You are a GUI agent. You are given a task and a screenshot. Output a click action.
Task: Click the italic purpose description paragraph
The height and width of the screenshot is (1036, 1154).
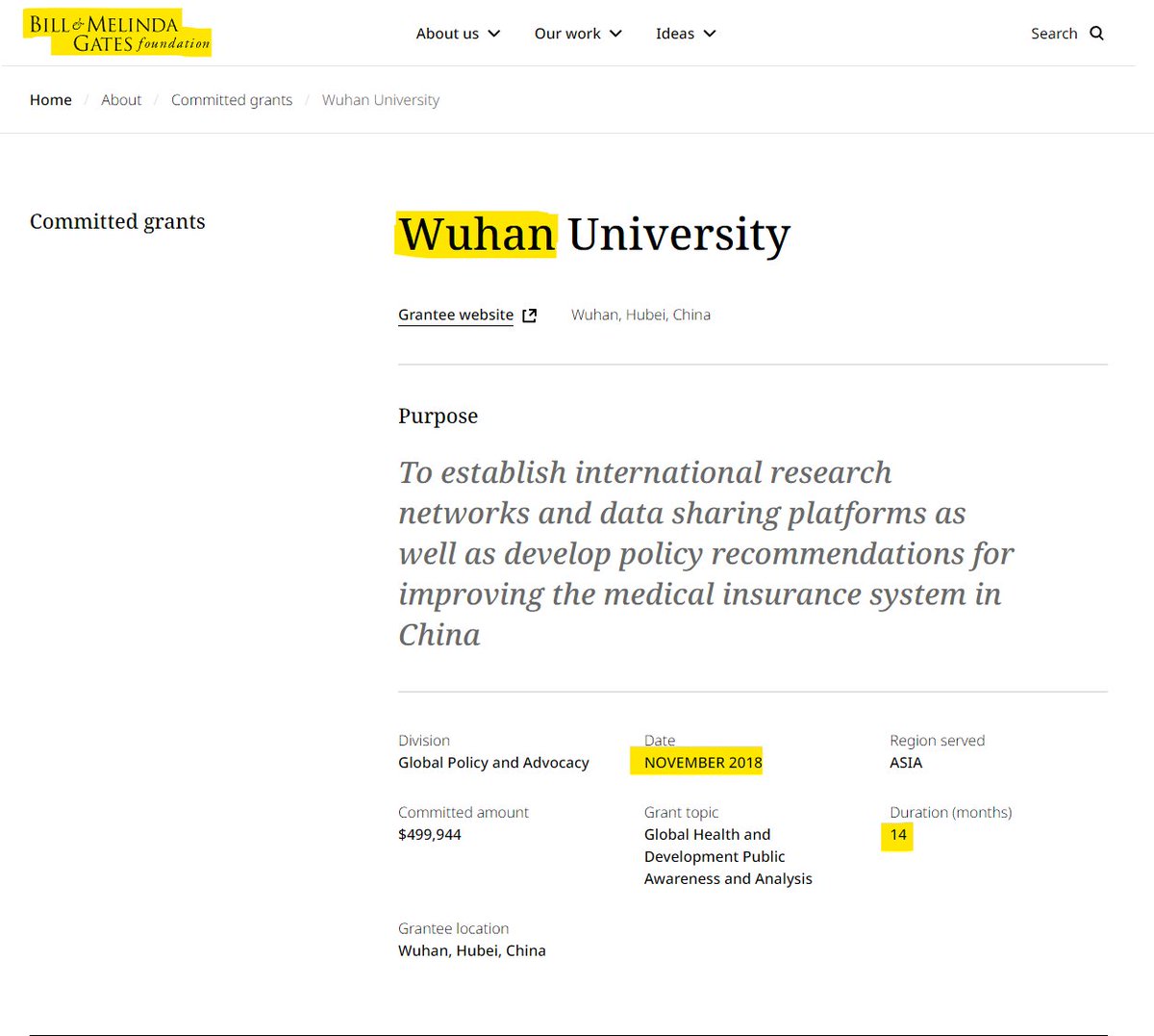click(706, 553)
